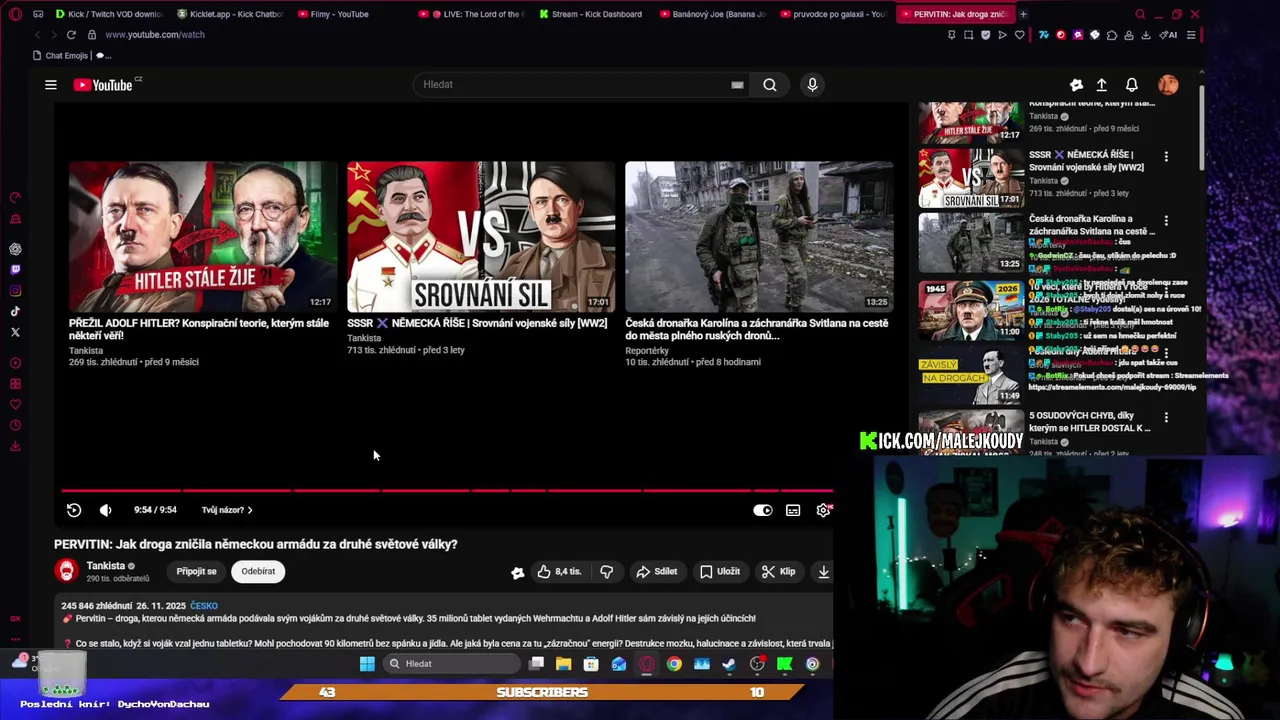This screenshot has height=720, width=1280.
Task: Dislike the video with the thumbs-down button
Action: pyautogui.click(x=606, y=571)
